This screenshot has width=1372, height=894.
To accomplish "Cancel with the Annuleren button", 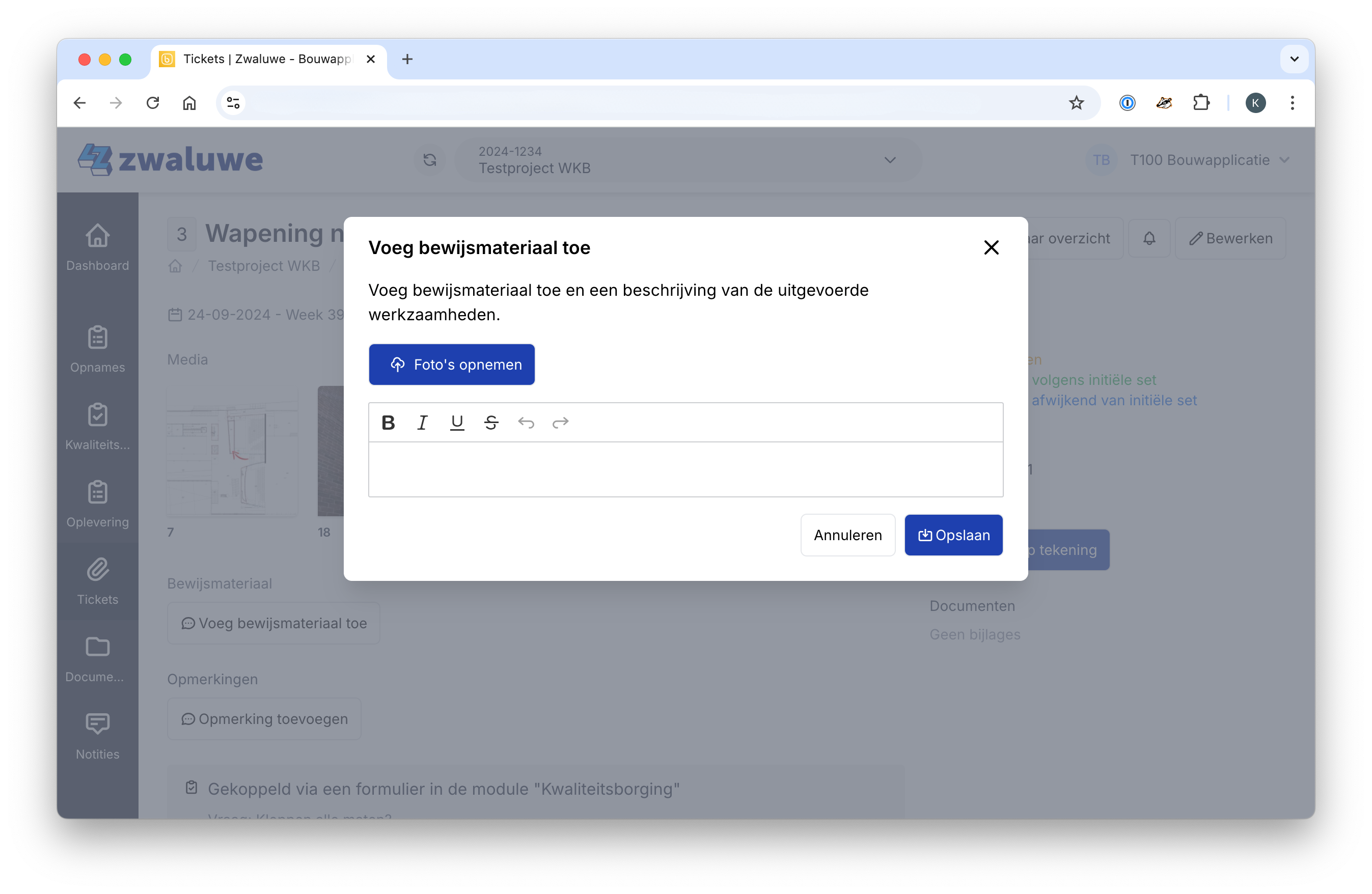I will click(847, 535).
